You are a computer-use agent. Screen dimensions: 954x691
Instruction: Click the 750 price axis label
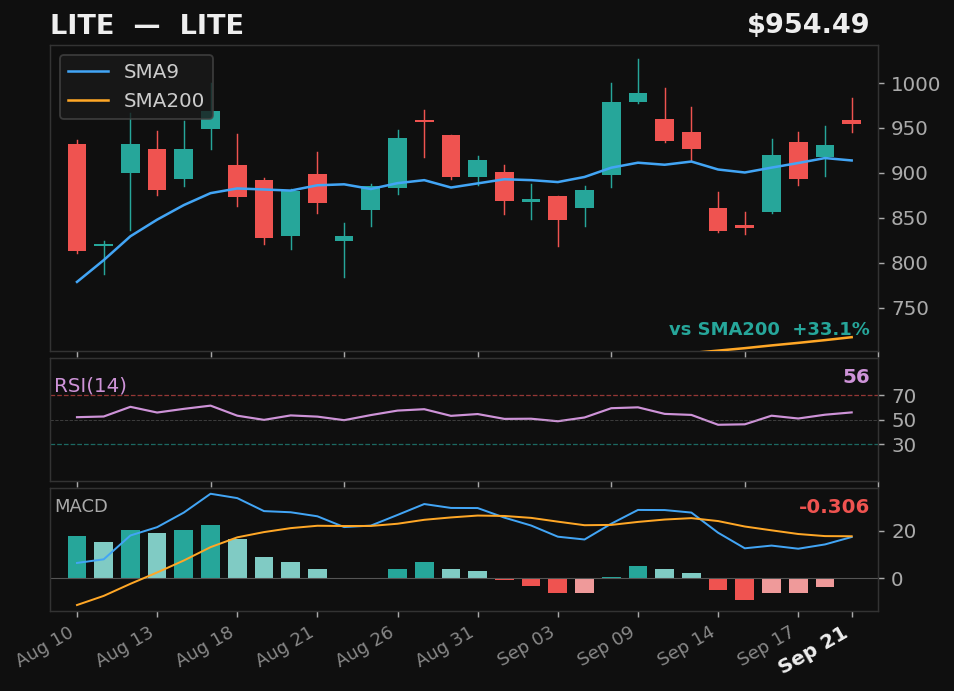909,309
